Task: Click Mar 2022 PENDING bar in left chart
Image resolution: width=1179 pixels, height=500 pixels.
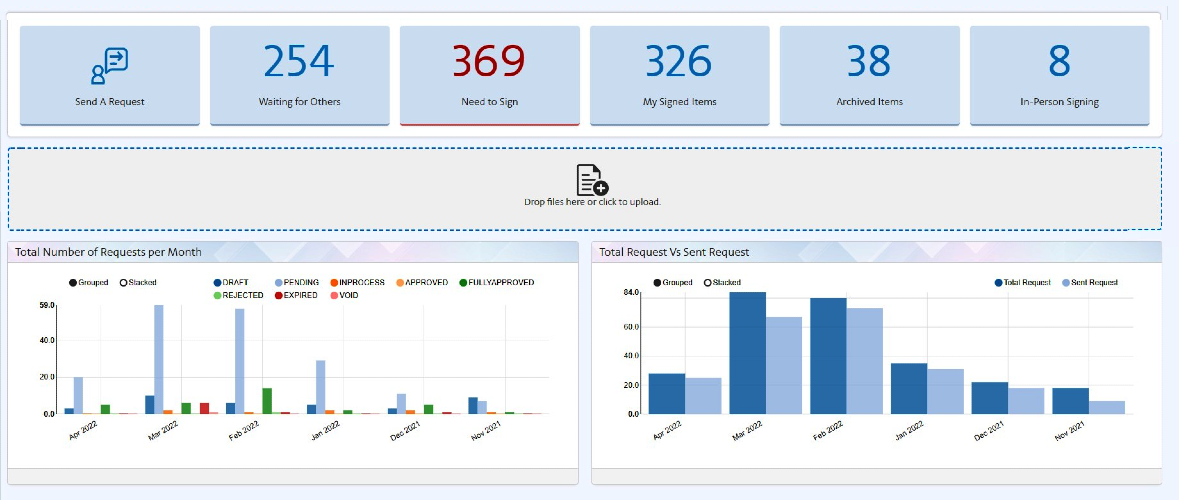Action: (x=159, y=359)
